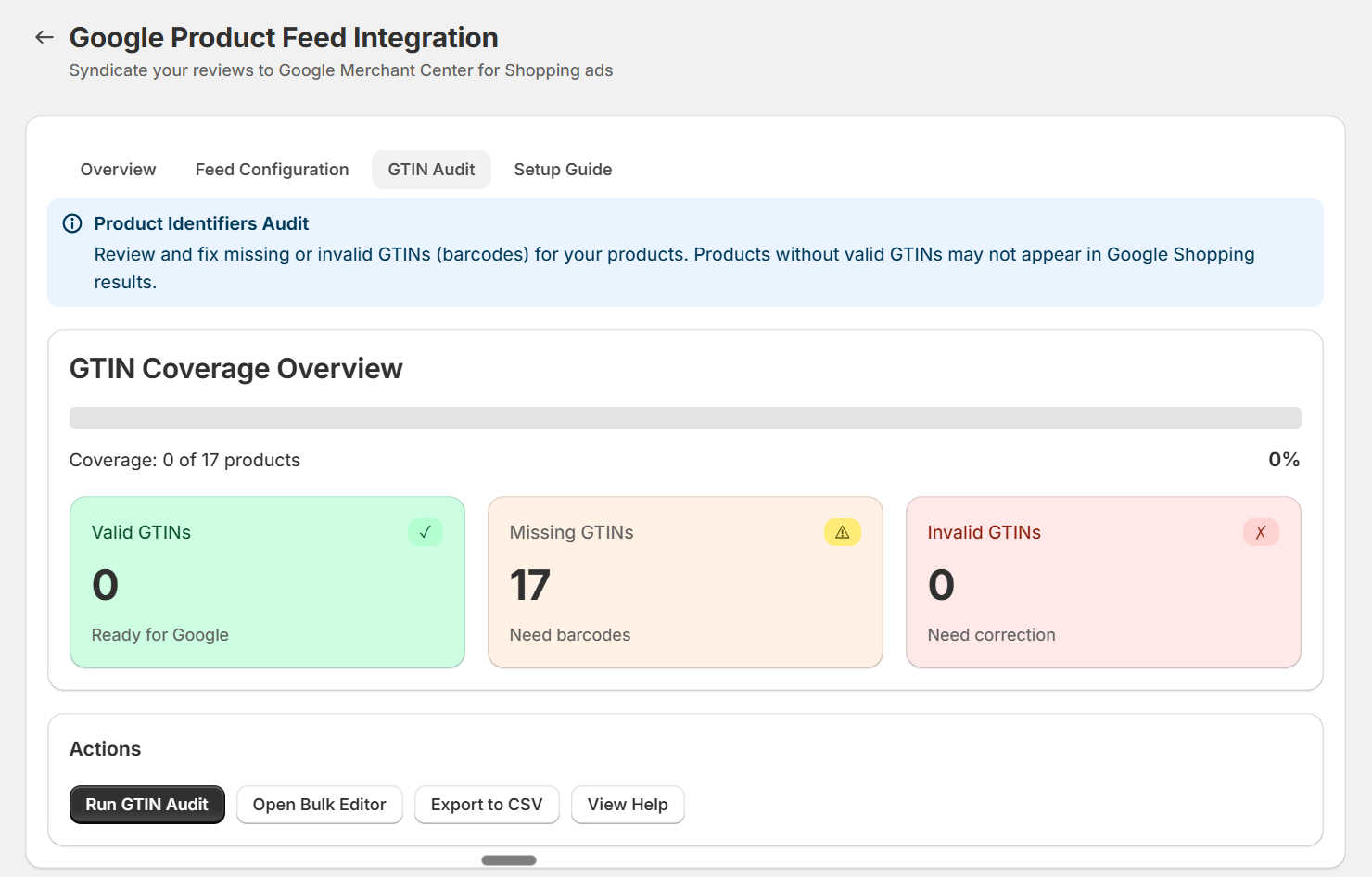Open View Help for GTIN auditing
The image size is (1372, 877).
[628, 804]
